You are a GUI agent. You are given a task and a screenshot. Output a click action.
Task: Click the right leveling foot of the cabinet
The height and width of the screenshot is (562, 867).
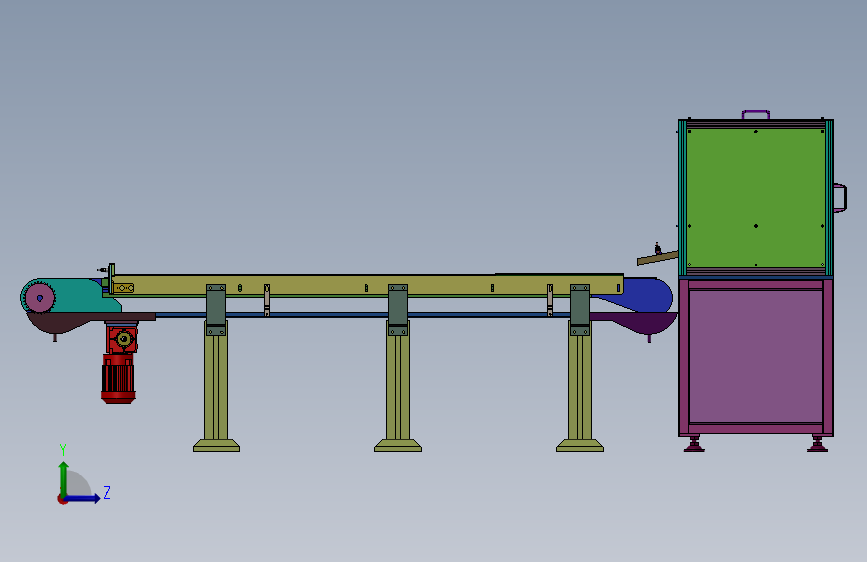tap(817, 444)
